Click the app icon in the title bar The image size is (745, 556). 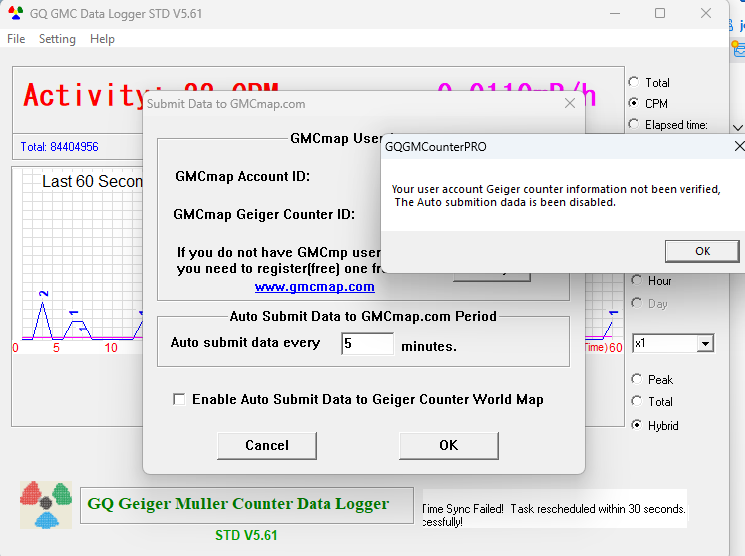15,13
